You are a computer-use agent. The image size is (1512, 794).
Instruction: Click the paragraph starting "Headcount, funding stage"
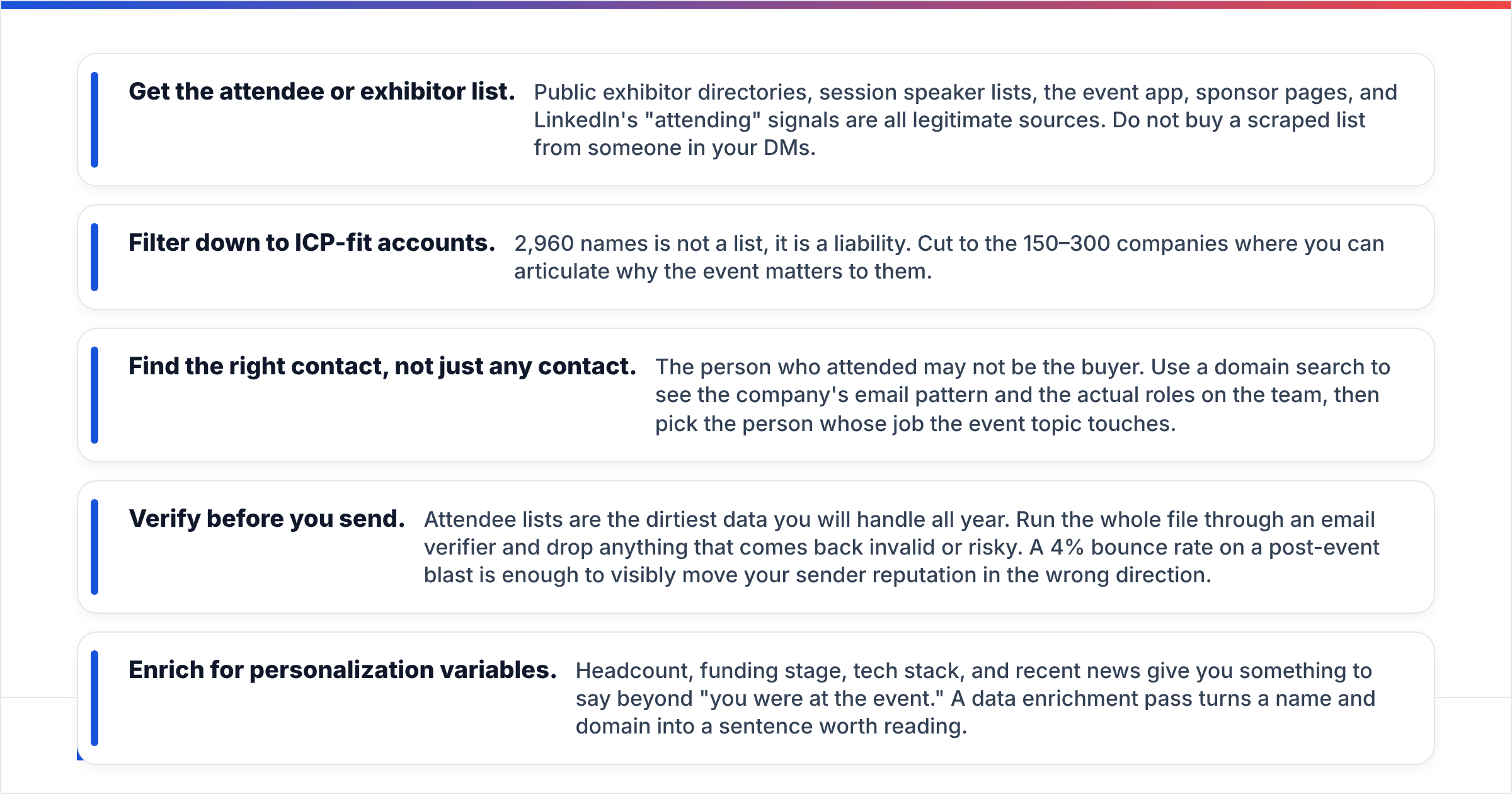click(975, 698)
